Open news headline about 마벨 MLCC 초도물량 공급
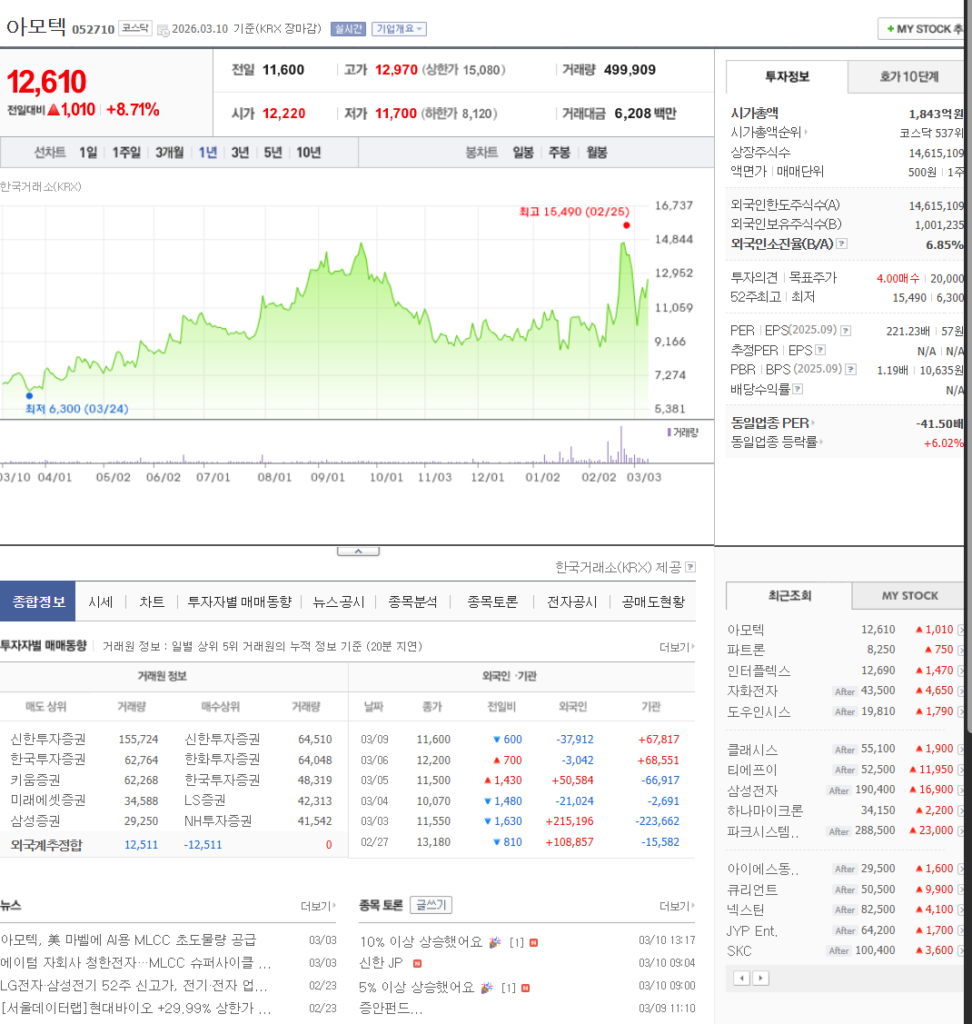This screenshot has width=972, height=1024. pyautogui.click(x=128, y=940)
